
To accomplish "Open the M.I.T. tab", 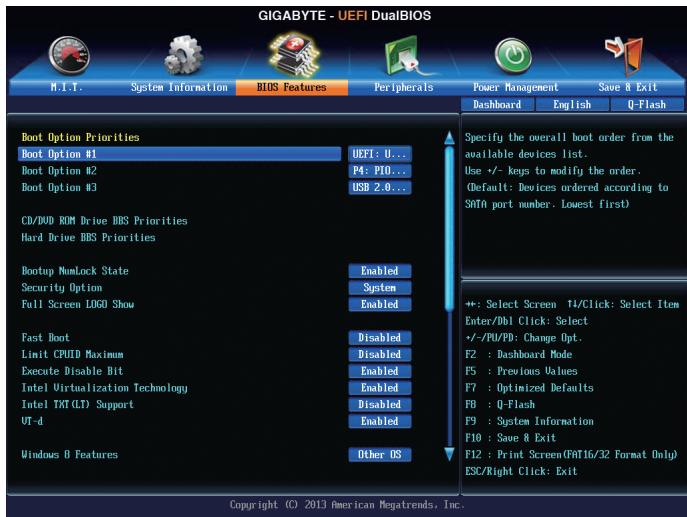I will click(x=66, y=87).
